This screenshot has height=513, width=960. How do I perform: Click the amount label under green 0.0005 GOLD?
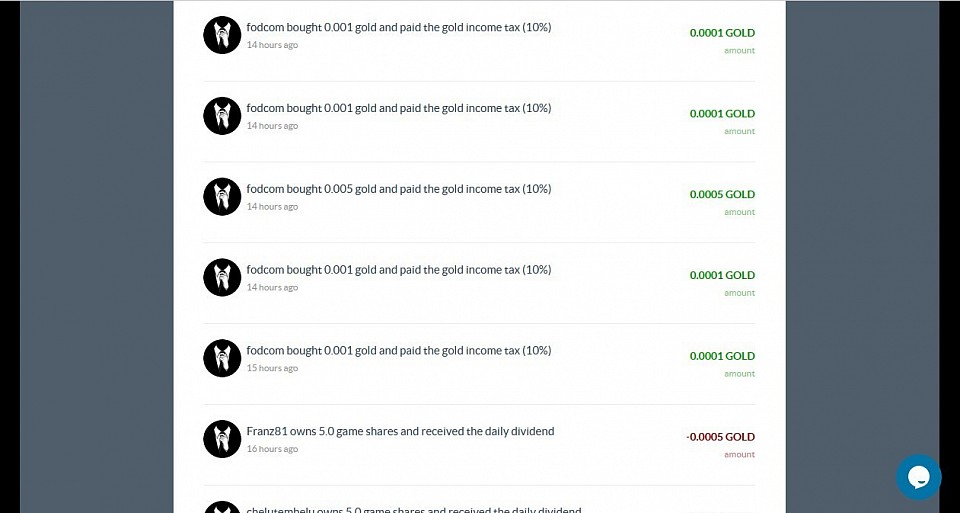739,212
